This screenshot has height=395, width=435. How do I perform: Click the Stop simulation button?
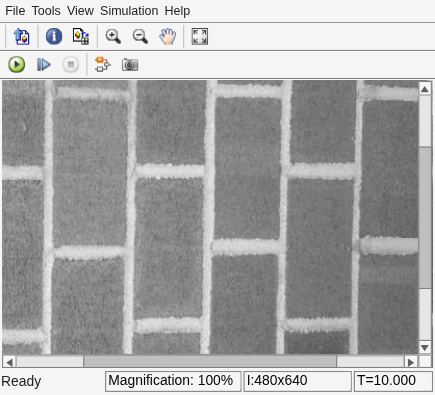(71, 64)
